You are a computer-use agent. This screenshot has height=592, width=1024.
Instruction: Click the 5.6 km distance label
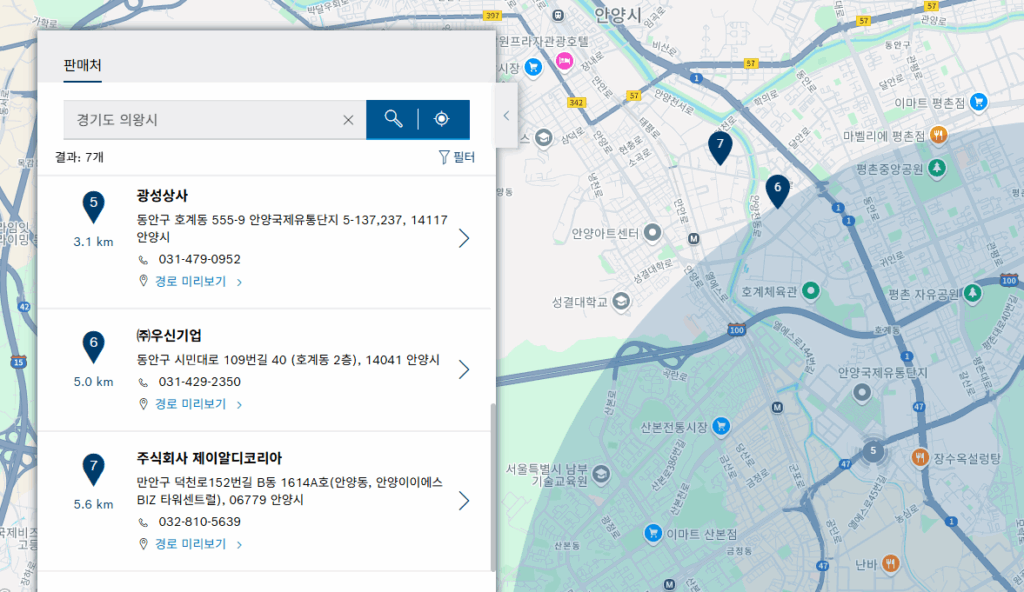[x=93, y=504]
